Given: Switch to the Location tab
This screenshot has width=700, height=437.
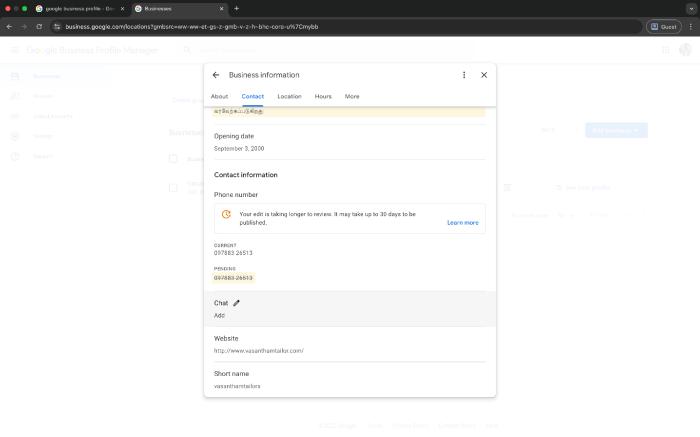Looking at the screenshot, I should tap(289, 96).
